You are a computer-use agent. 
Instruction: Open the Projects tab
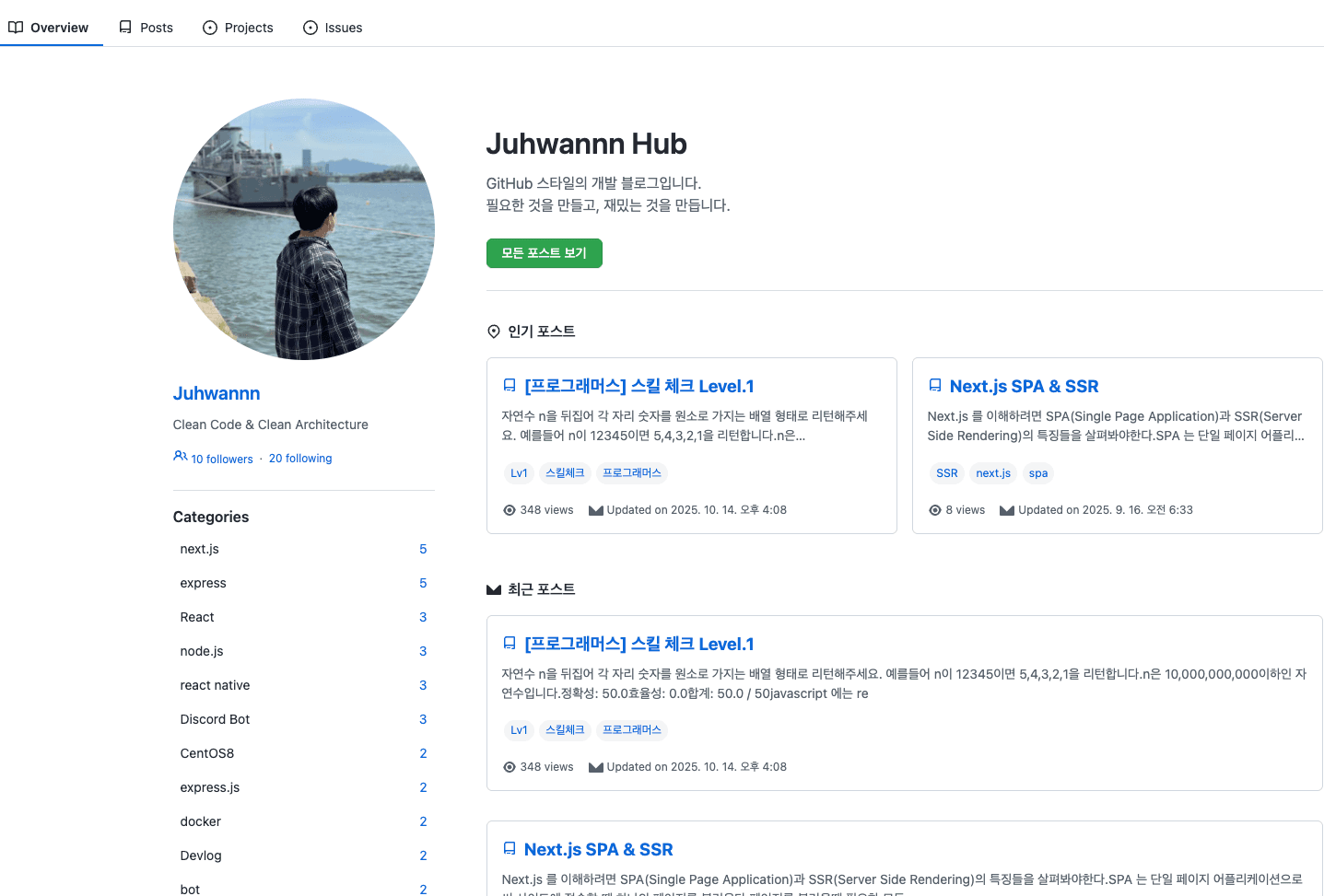click(x=238, y=28)
